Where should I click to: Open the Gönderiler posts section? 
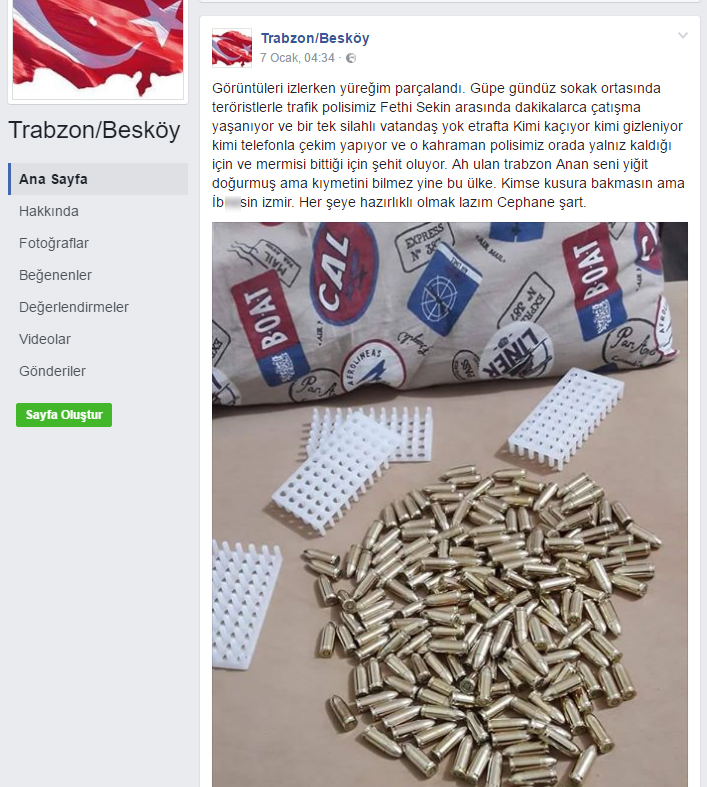[52, 371]
